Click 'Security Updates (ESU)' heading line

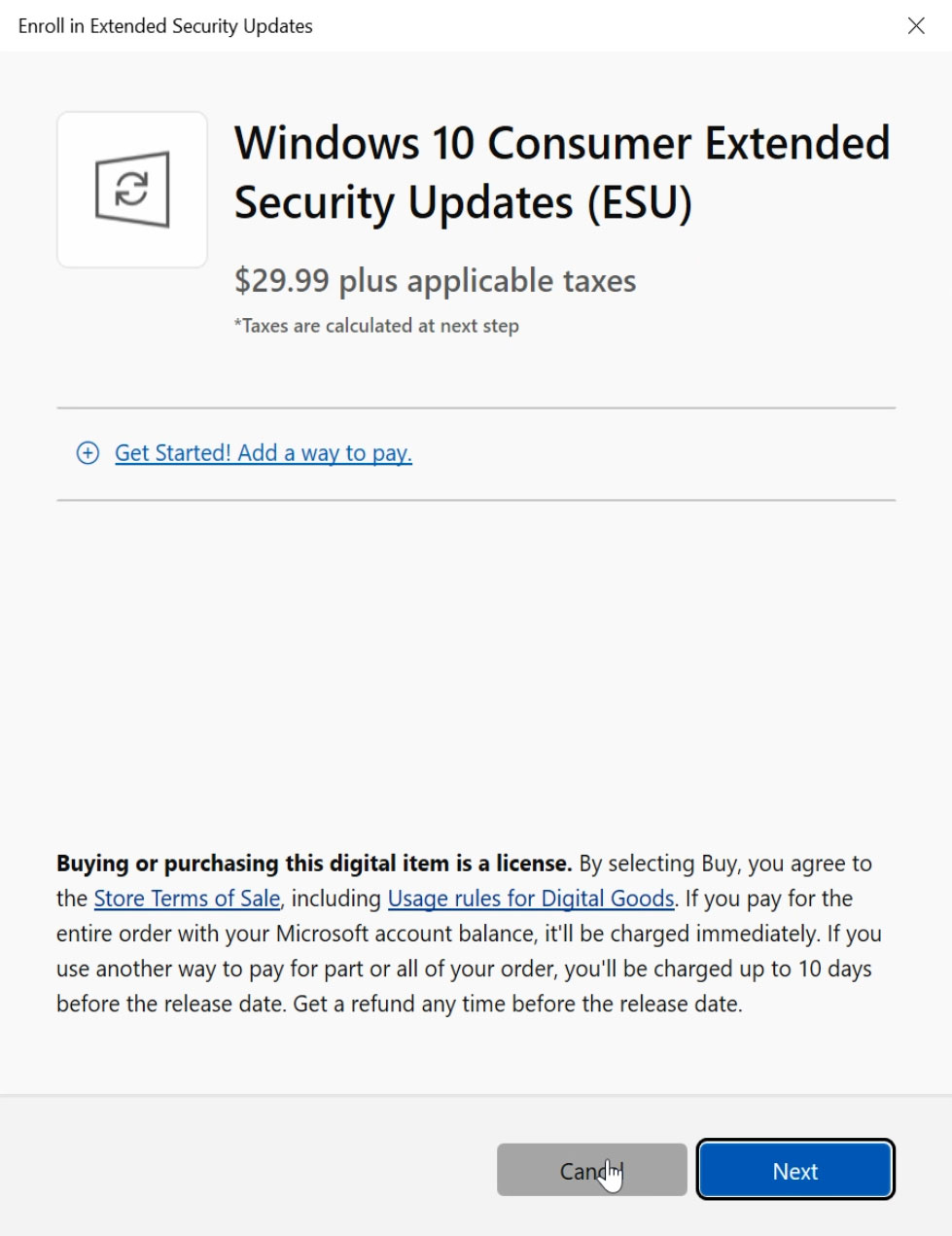point(463,203)
